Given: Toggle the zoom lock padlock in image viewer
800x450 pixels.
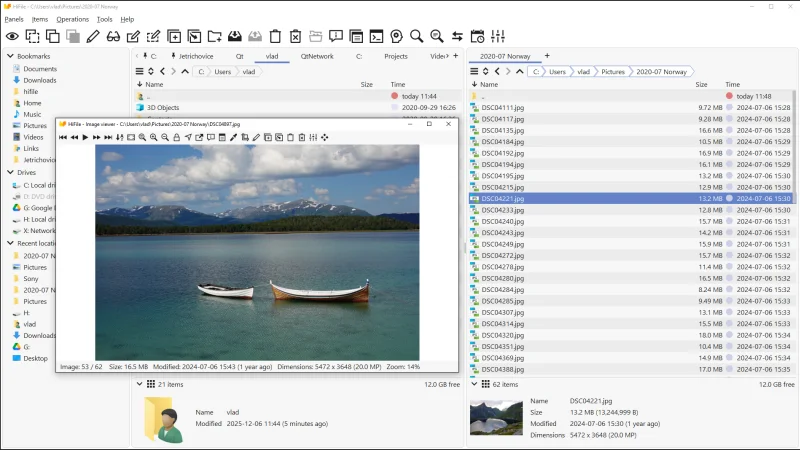Looking at the screenshot, I should coord(177,137).
